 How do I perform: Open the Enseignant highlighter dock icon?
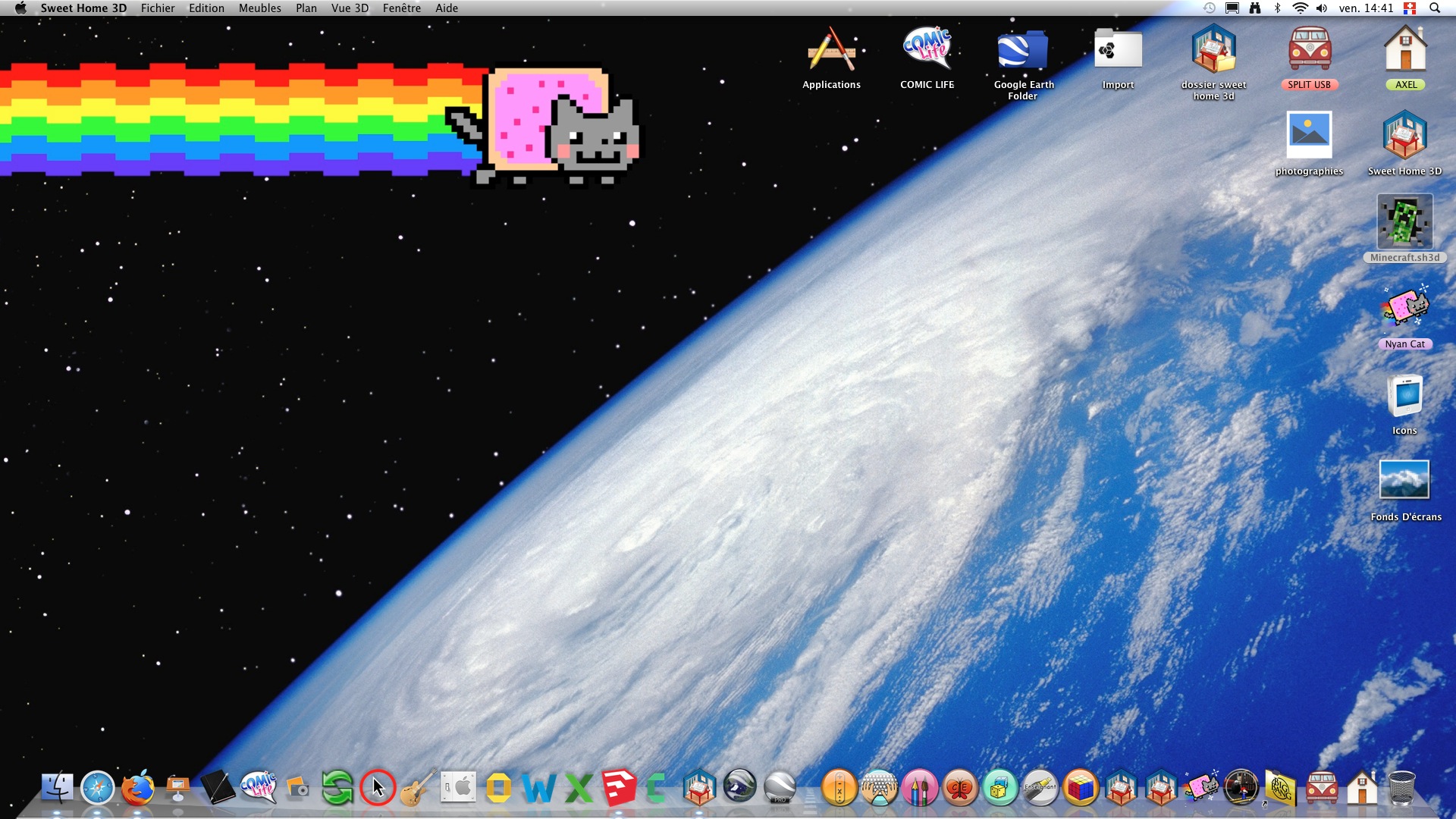pyautogui.click(x=1040, y=788)
